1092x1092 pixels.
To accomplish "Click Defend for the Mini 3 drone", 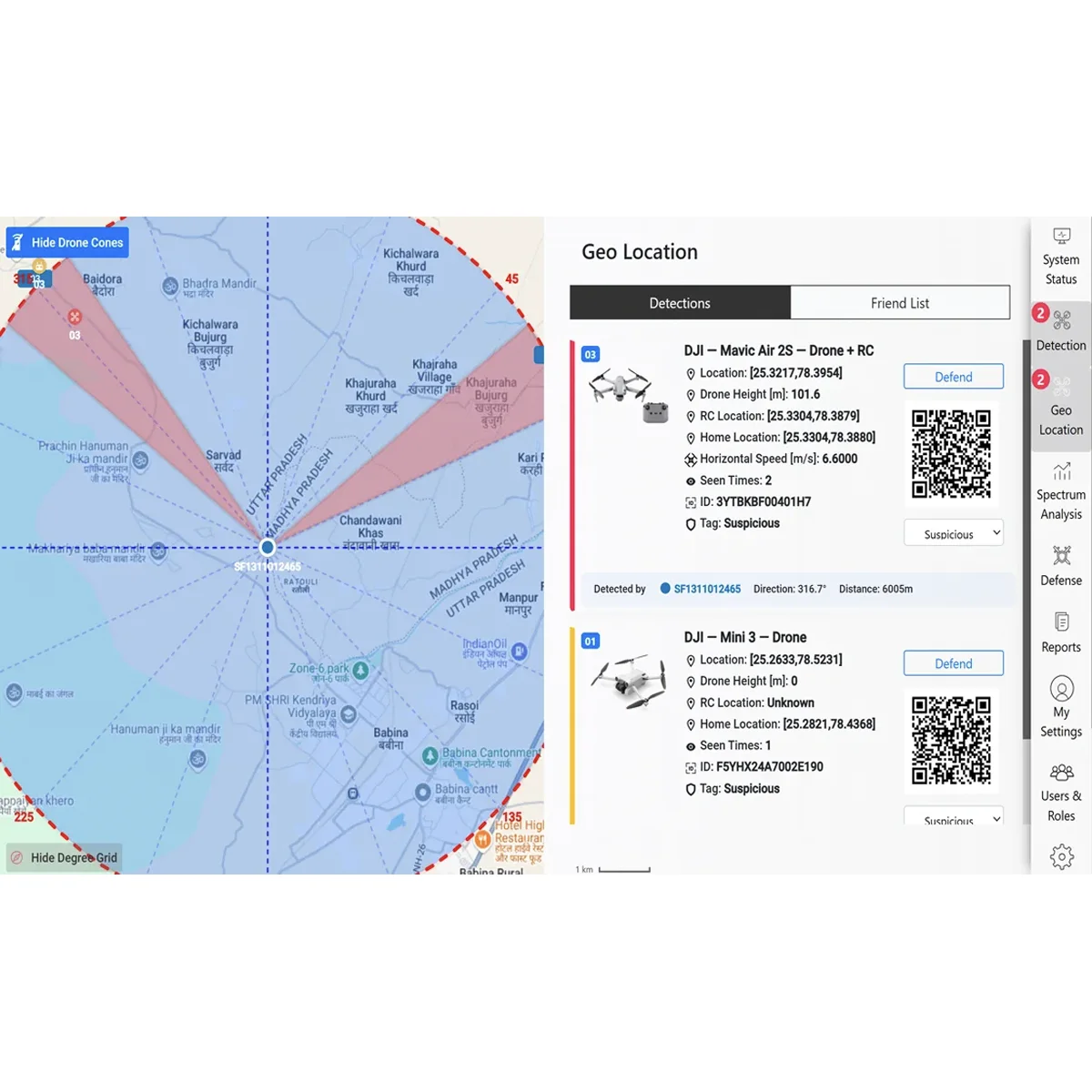I will 953,663.
